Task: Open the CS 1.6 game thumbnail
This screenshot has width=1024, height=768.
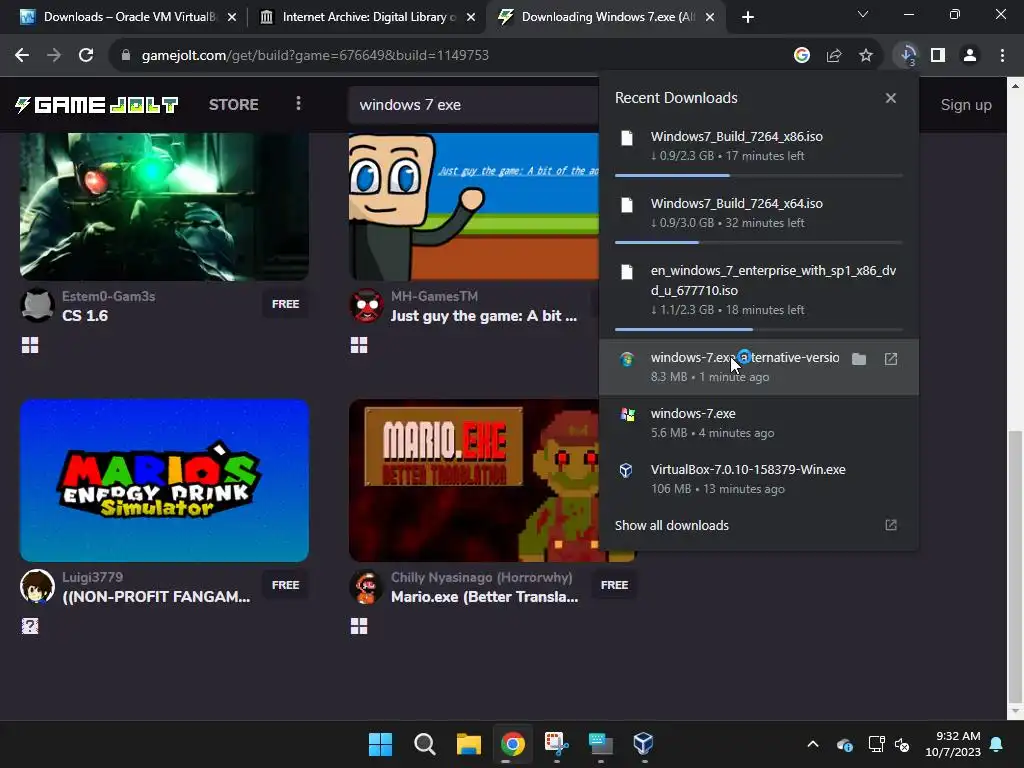Action: [165, 206]
